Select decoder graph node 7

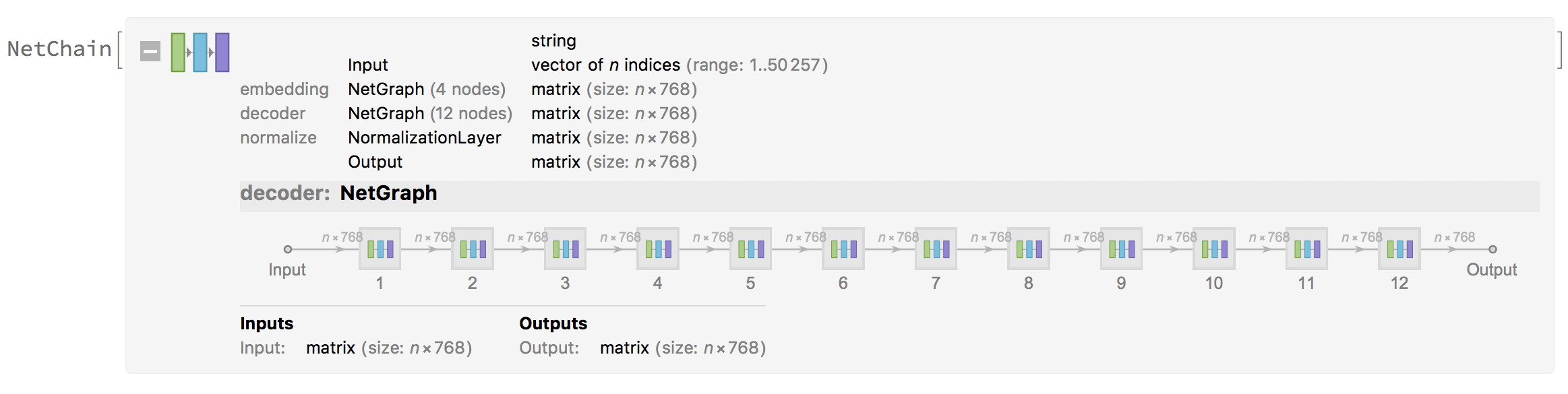pos(936,249)
